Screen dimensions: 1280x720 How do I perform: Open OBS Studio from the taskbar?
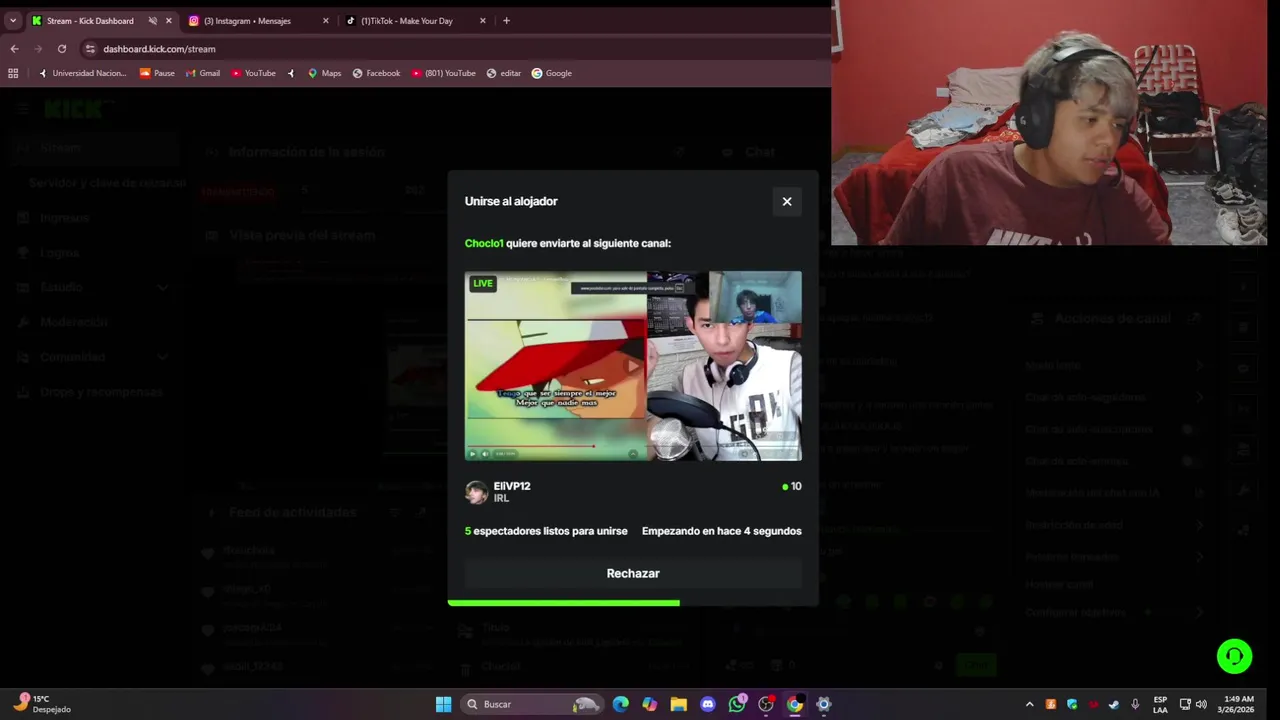[x=766, y=704]
